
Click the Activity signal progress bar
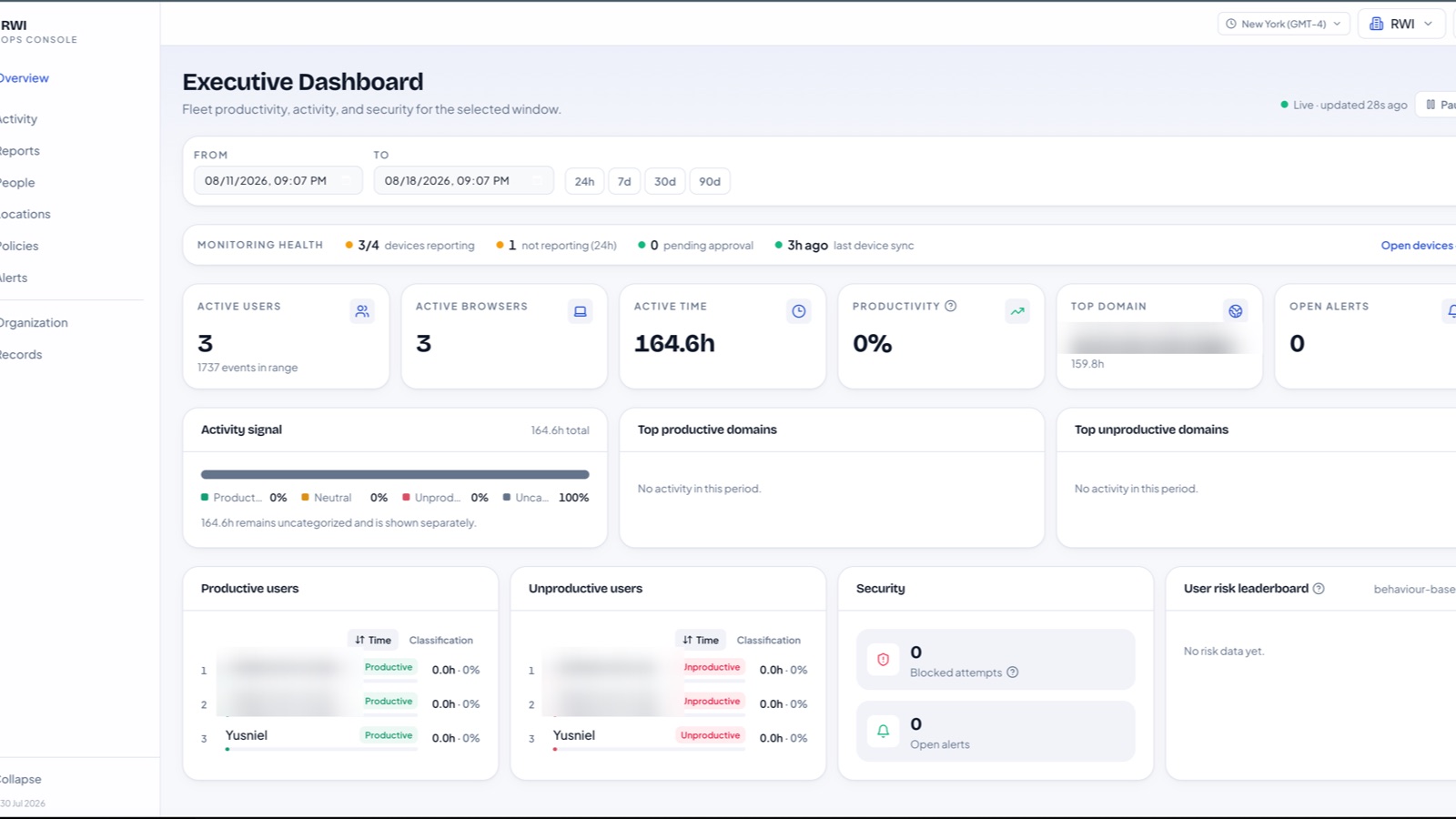[x=395, y=474]
